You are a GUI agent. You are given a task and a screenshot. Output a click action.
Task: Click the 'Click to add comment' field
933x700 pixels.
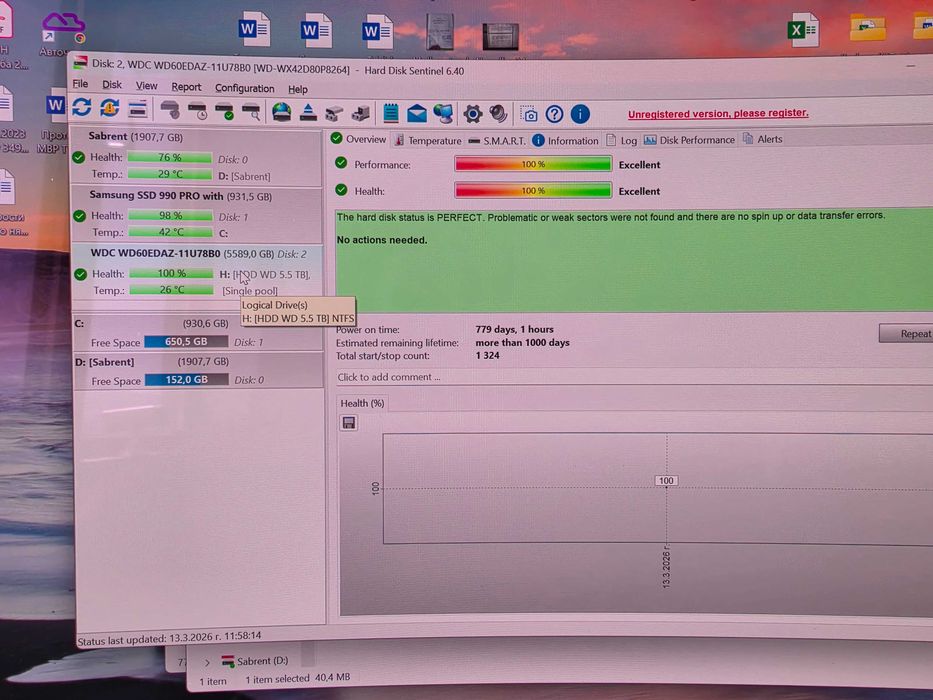[x=634, y=377]
